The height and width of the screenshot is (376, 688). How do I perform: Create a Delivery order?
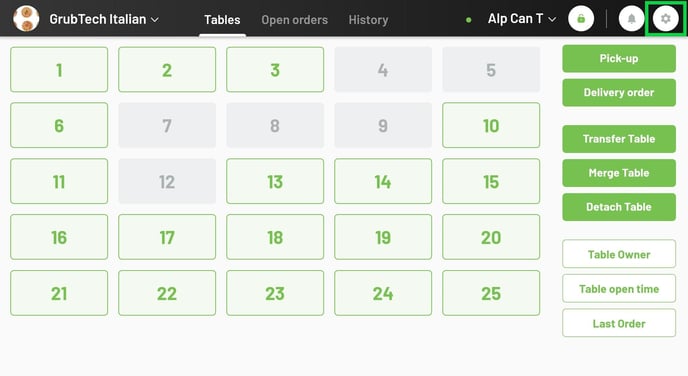pos(619,93)
